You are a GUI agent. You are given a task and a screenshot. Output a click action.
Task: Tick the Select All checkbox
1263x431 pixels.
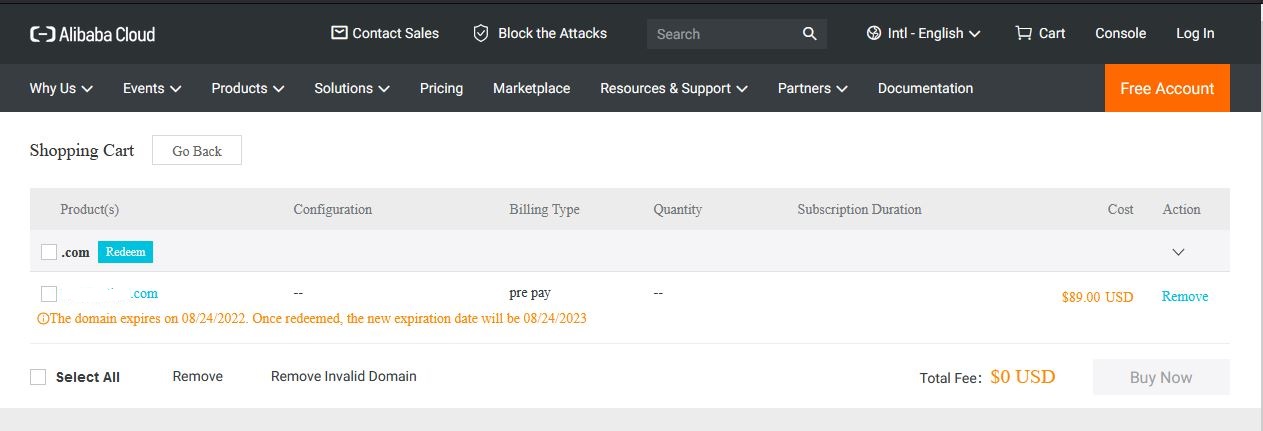click(38, 377)
